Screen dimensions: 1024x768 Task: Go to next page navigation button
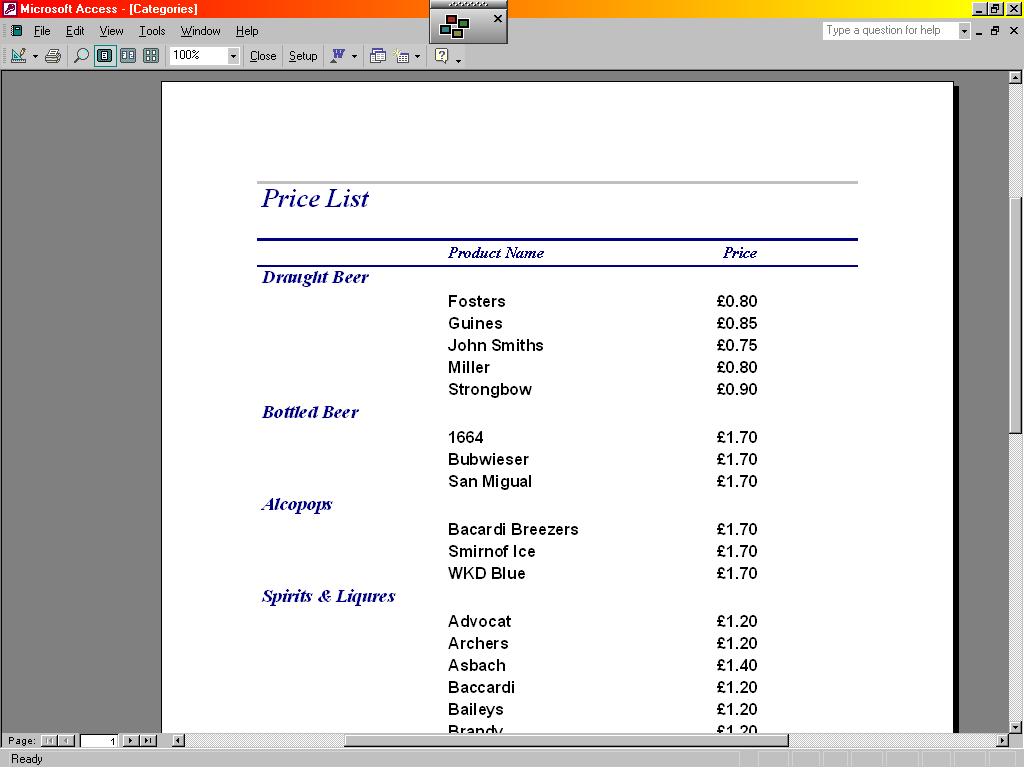(131, 741)
